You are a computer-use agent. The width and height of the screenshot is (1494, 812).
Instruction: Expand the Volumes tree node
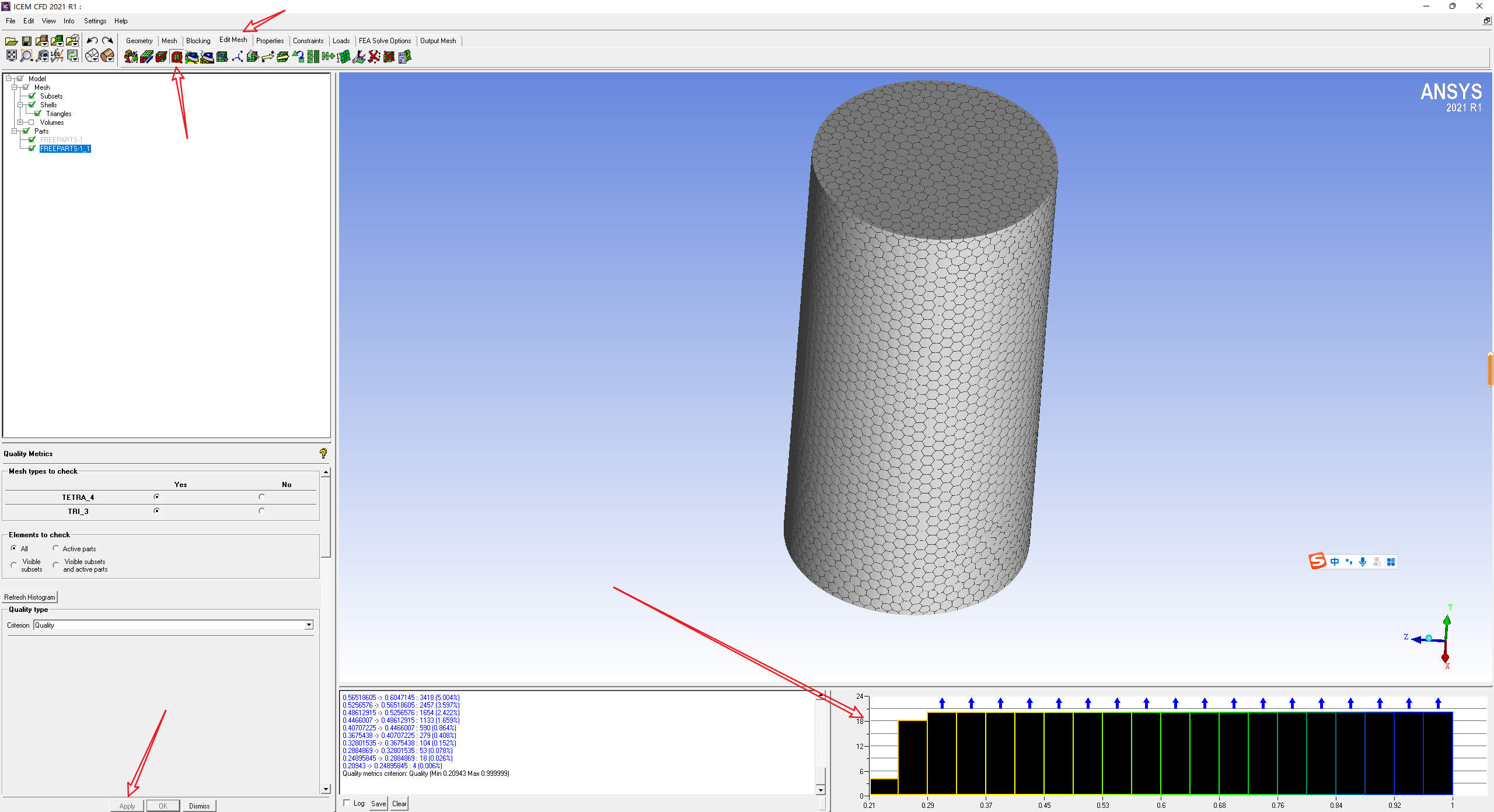pyautogui.click(x=20, y=123)
